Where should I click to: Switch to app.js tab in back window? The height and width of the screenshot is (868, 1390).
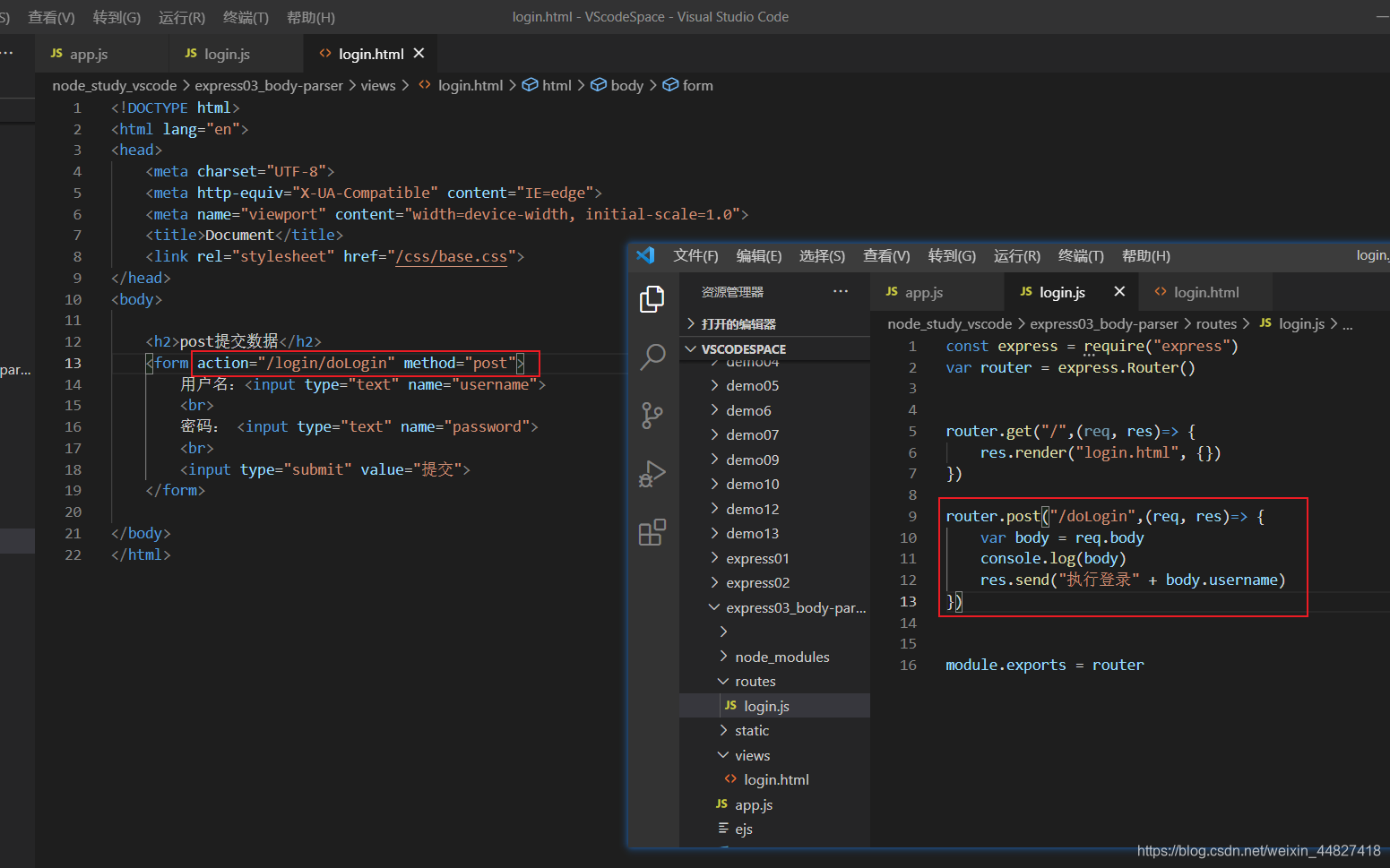coord(102,54)
